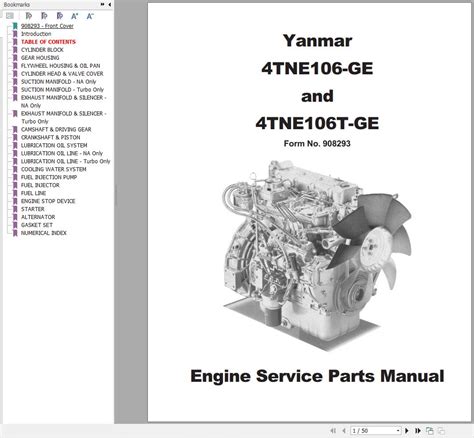Image resolution: width=474 pixels, height=438 pixels.
Task: Click bookmark ribbon icon beside GEAR HOUSING
Action: pyautogui.click(x=15, y=58)
